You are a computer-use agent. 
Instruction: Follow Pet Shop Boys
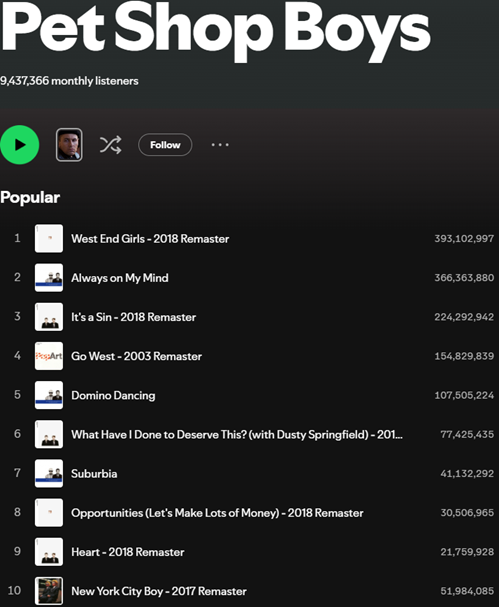tap(165, 145)
